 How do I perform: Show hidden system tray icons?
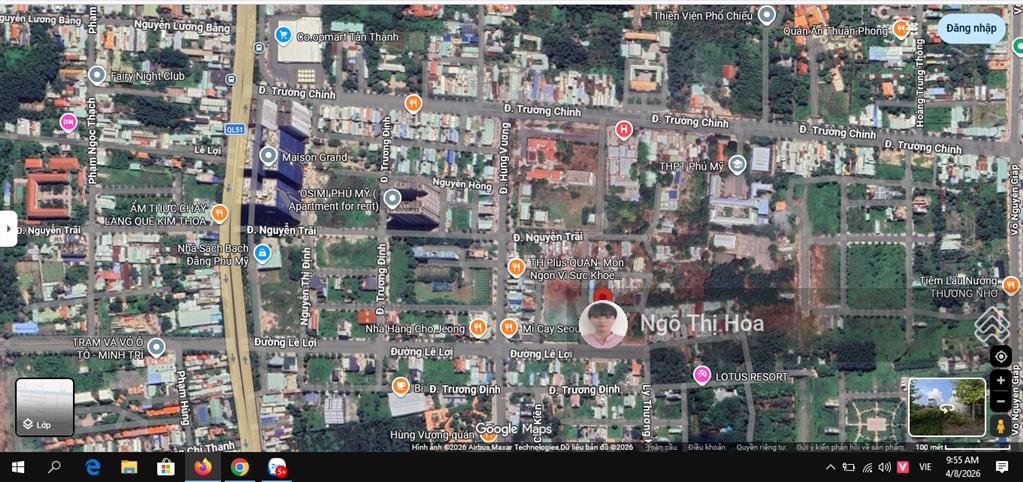point(830,467)
